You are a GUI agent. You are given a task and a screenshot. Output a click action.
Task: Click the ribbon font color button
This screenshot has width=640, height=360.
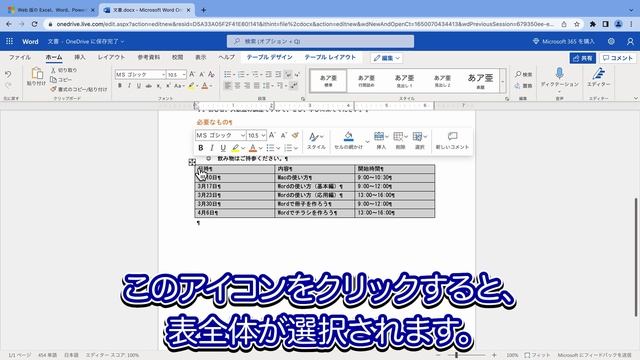(x=205, y=86)
